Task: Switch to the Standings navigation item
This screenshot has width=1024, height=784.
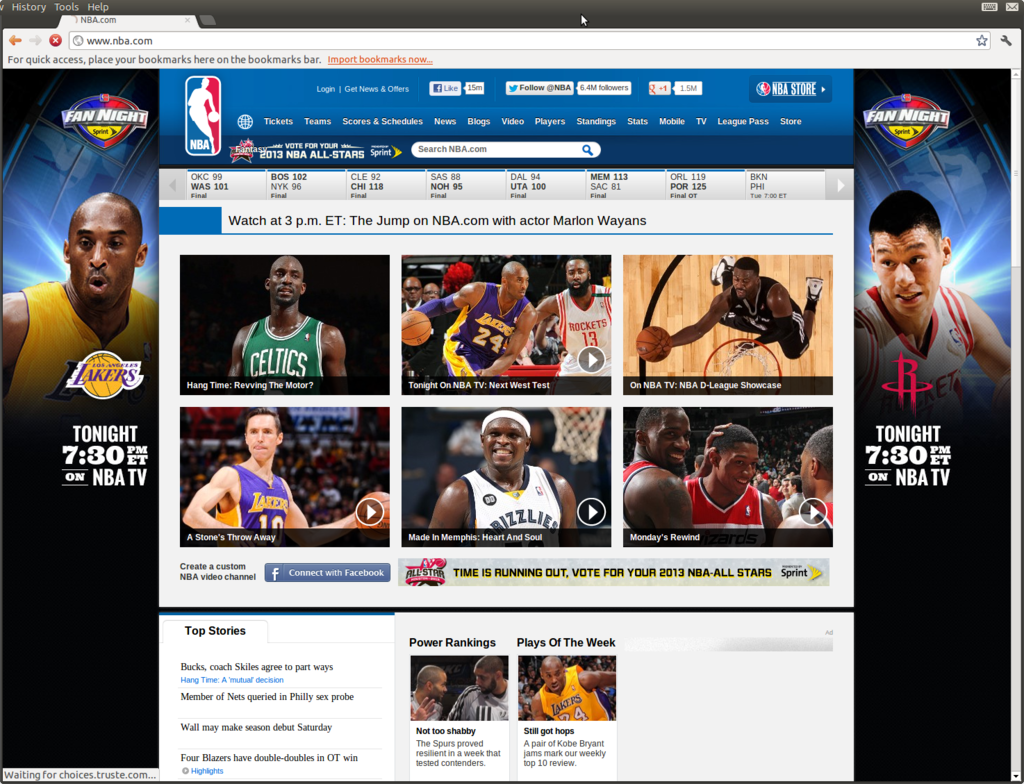Action: 596,121
